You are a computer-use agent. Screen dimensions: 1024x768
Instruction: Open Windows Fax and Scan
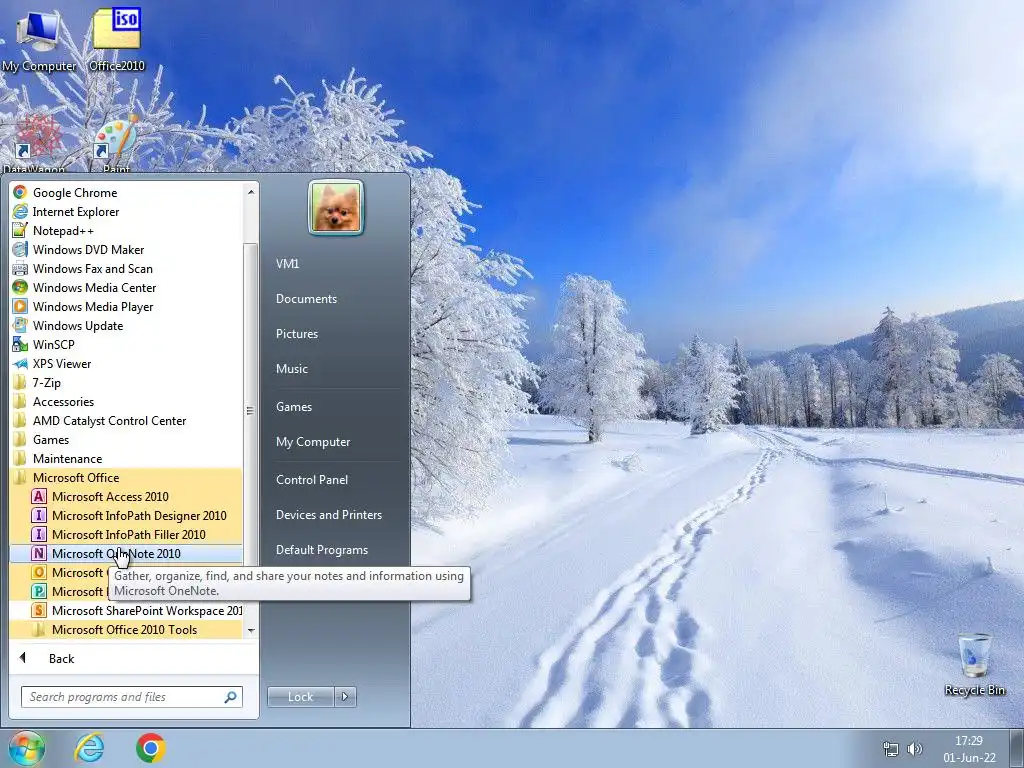[x=125, y=268]
